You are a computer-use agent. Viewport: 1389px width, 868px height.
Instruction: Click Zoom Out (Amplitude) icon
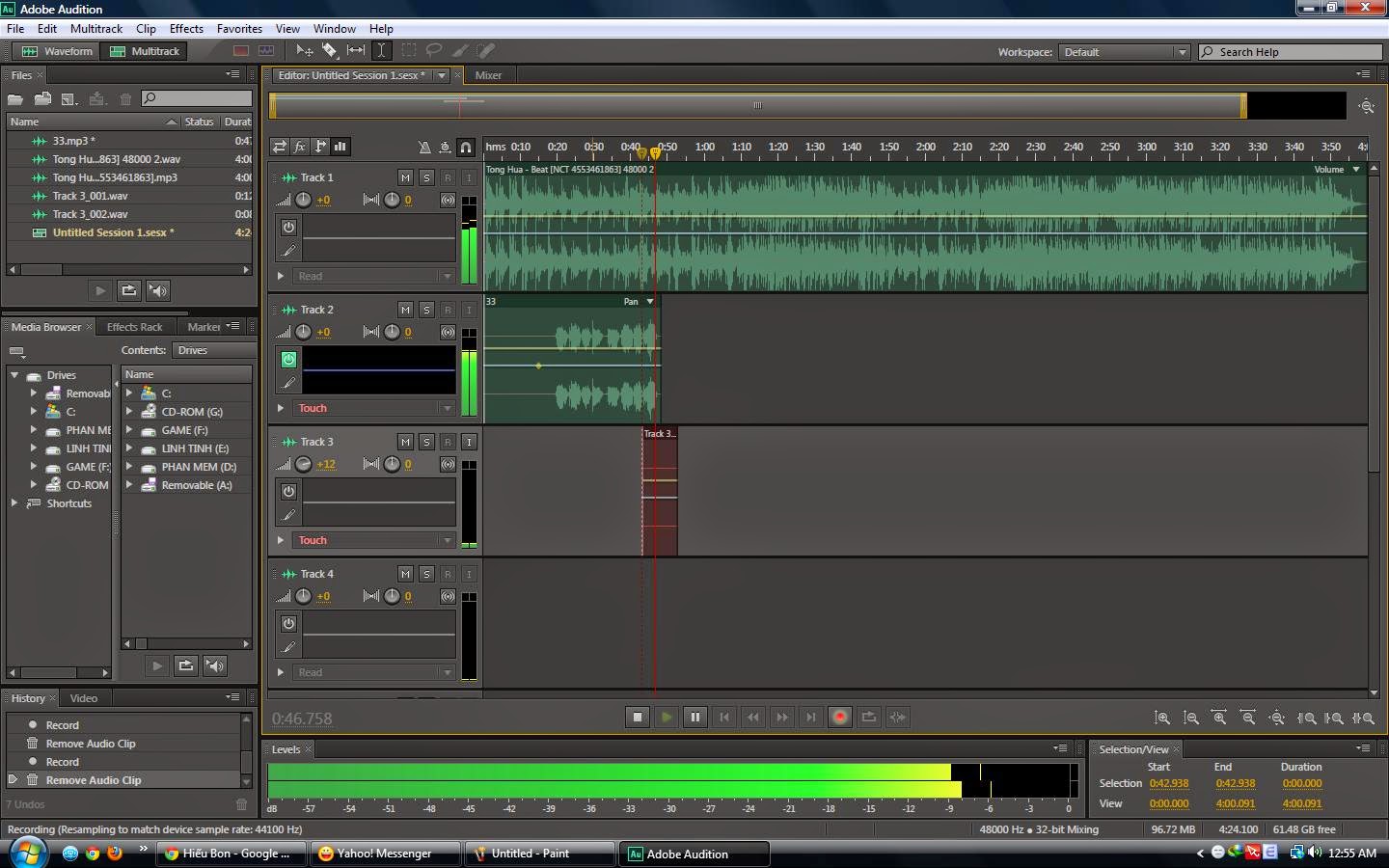pyautogui.click(x=1191, y=718)
